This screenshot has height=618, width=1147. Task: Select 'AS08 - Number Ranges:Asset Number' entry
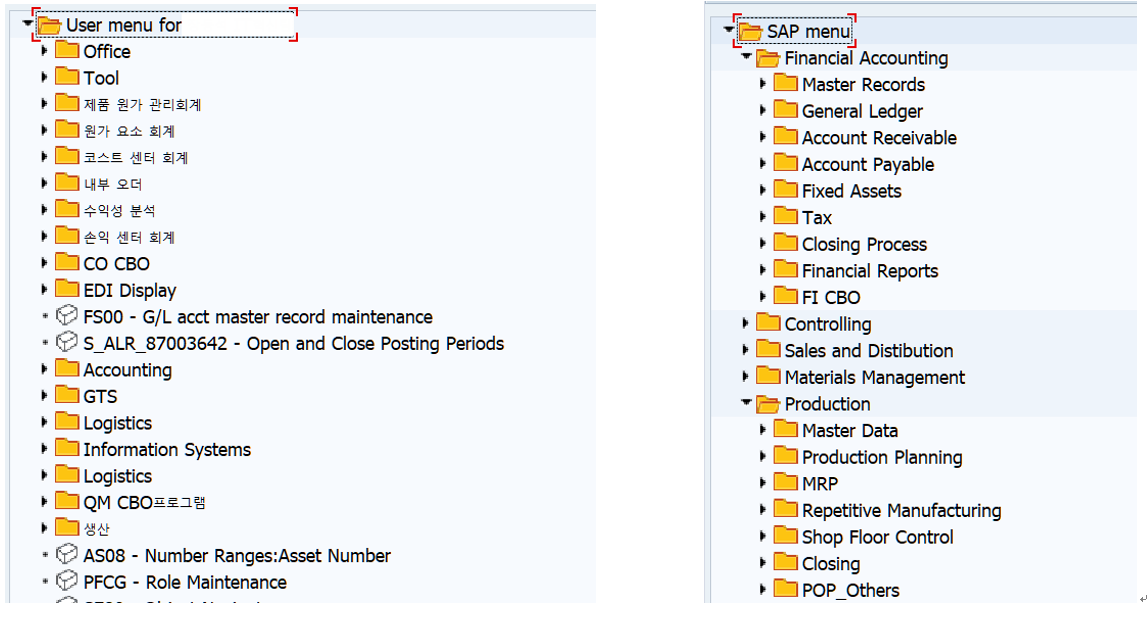tap(237, 556)
